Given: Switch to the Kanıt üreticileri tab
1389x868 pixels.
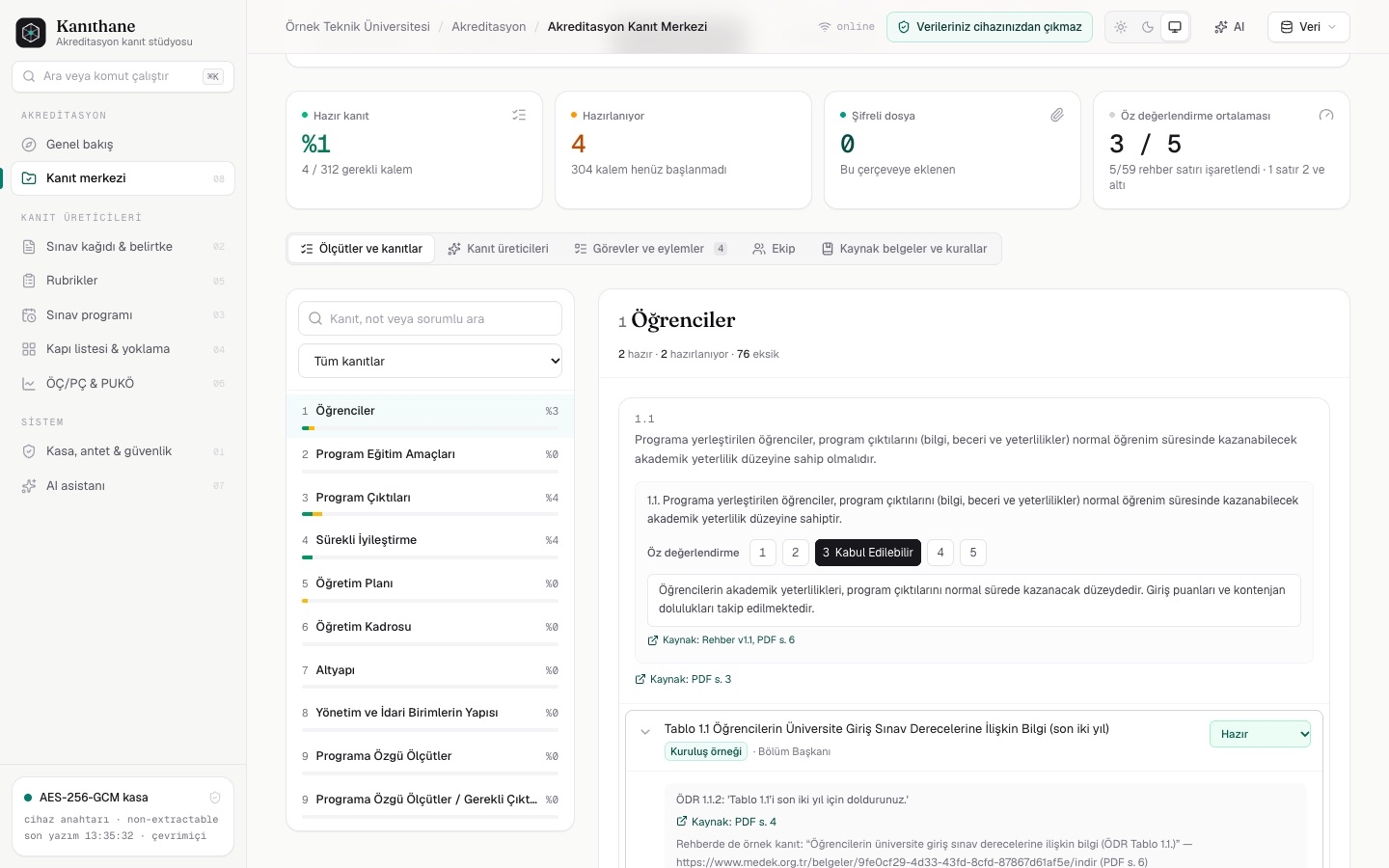Looking at the screenshot, I should 499,249.
